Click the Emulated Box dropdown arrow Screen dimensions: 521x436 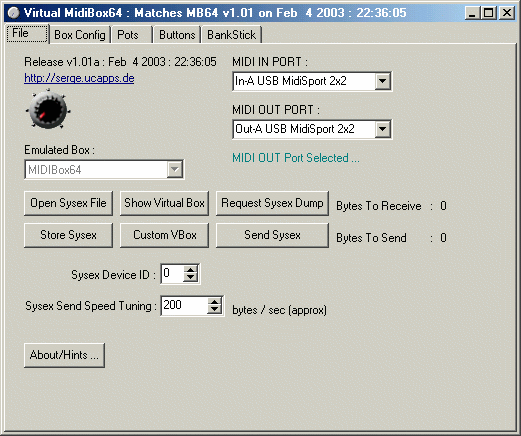click(x=175, y=169)
